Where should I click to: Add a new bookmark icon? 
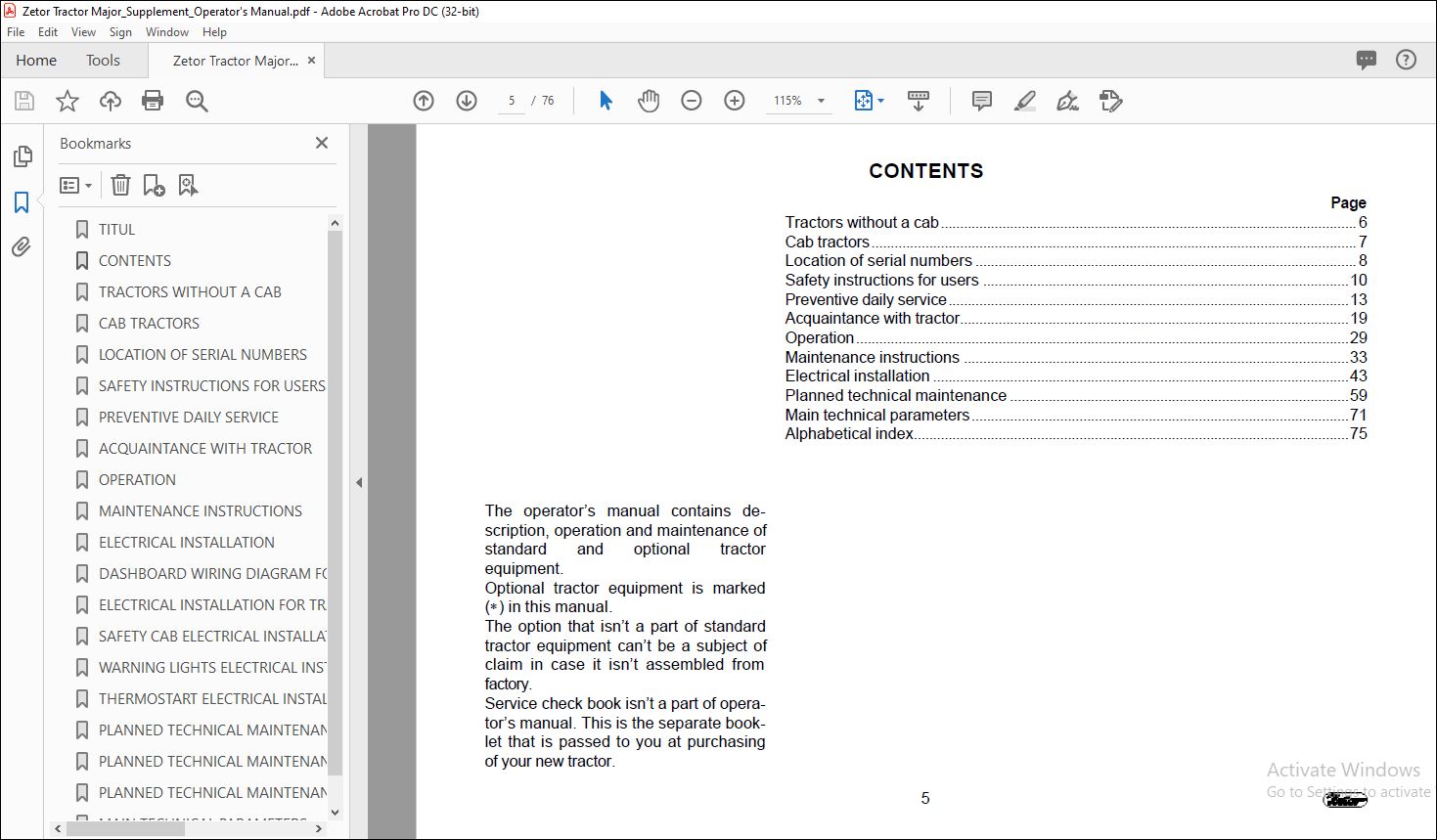pyautogui.click(x=154, y=185)
